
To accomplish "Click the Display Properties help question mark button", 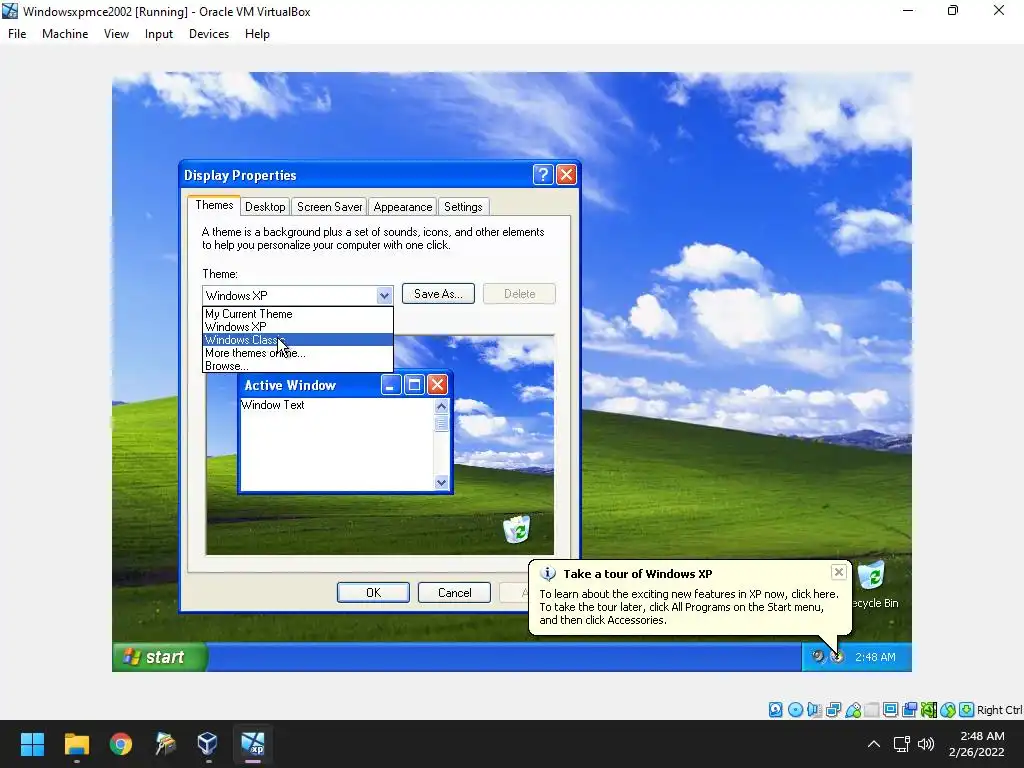I will point(543,174).
